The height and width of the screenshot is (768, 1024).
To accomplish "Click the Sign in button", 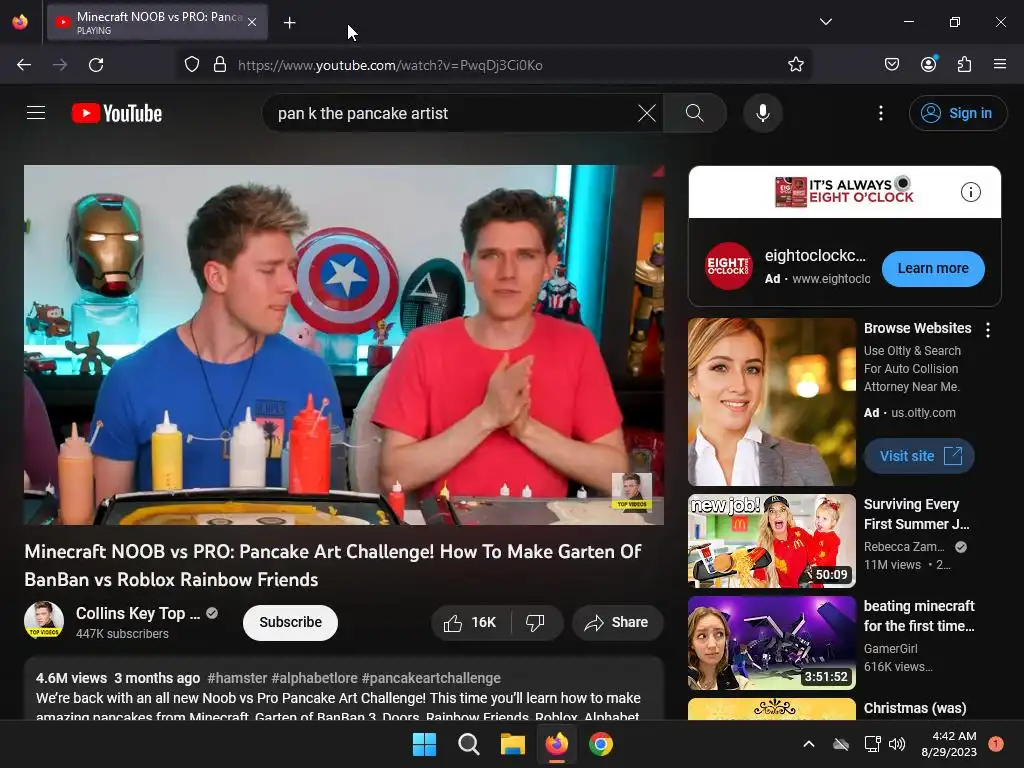I will tap(957, 113).
